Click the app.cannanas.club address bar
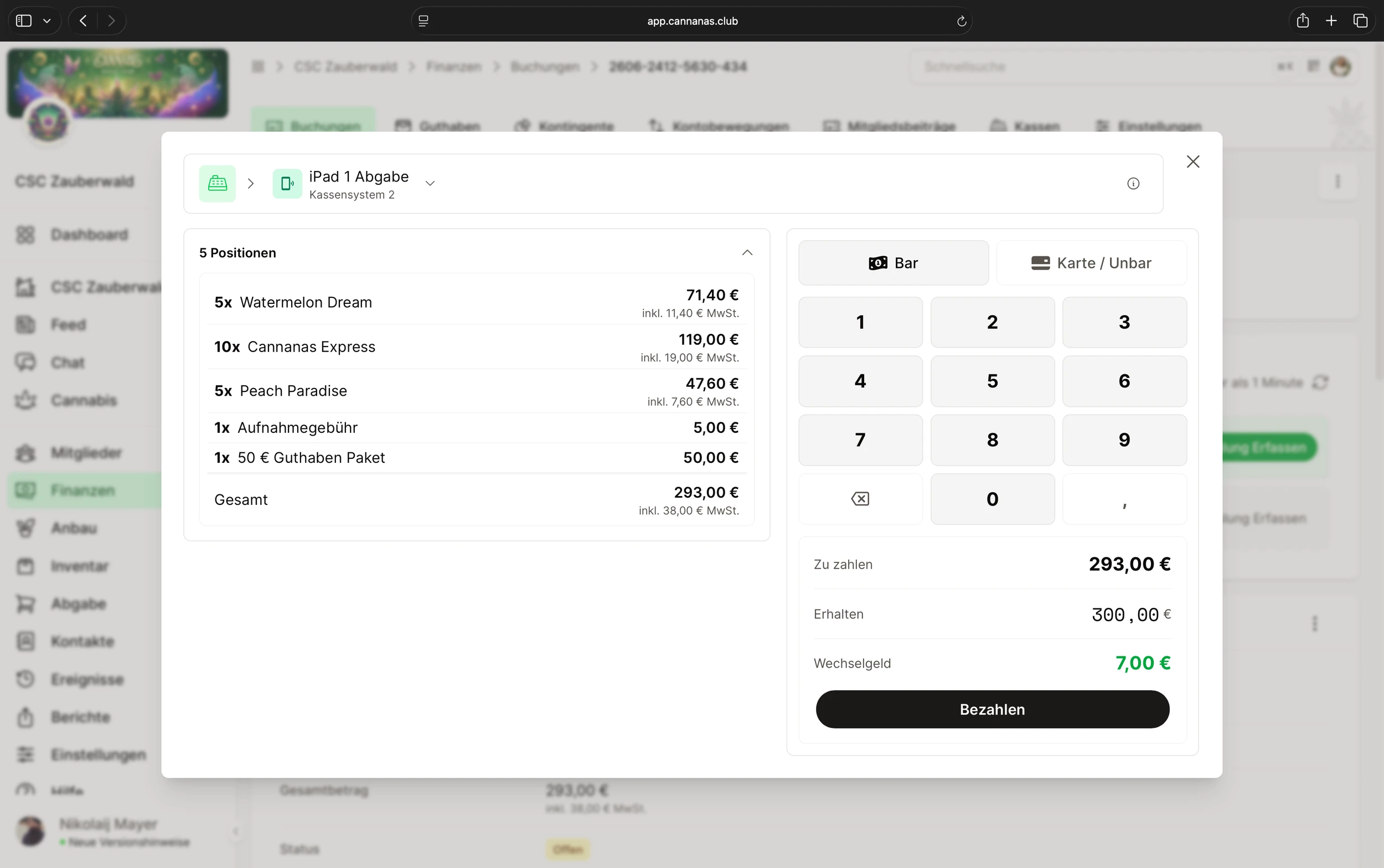1384x868 pixels. tap(691, 20)
